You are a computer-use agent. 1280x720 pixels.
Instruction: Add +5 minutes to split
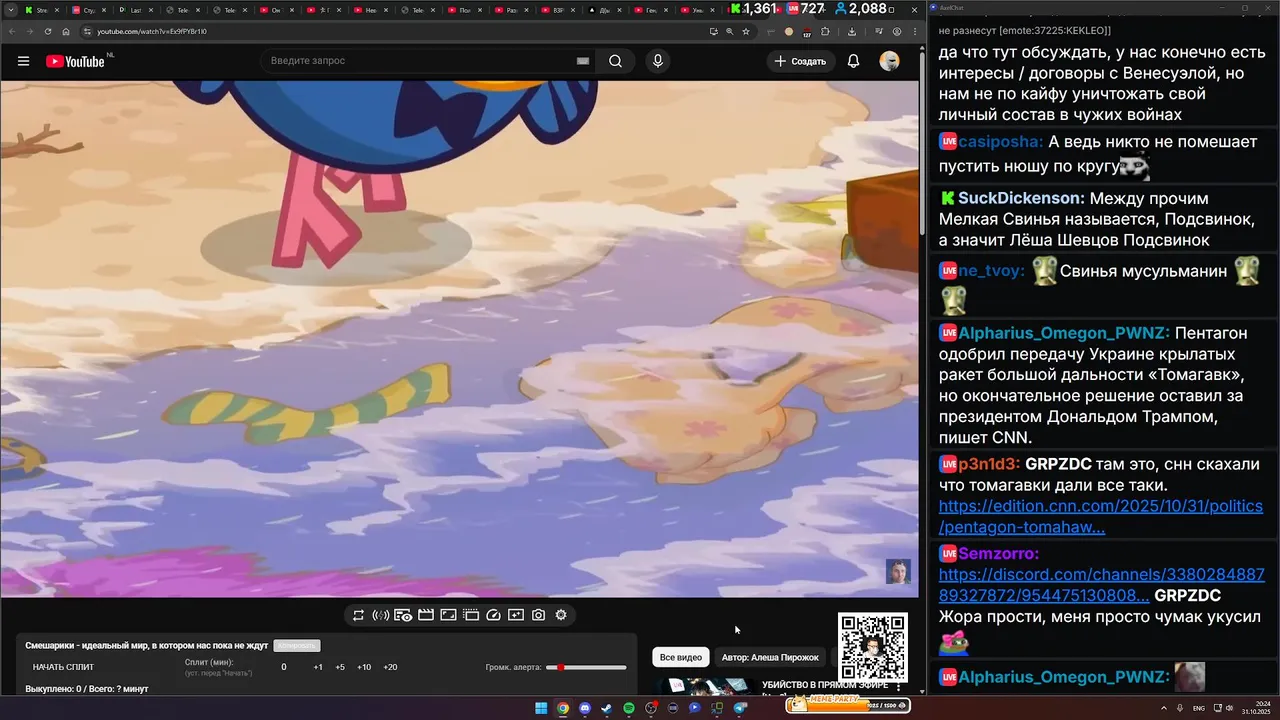(x=340, y=667)
